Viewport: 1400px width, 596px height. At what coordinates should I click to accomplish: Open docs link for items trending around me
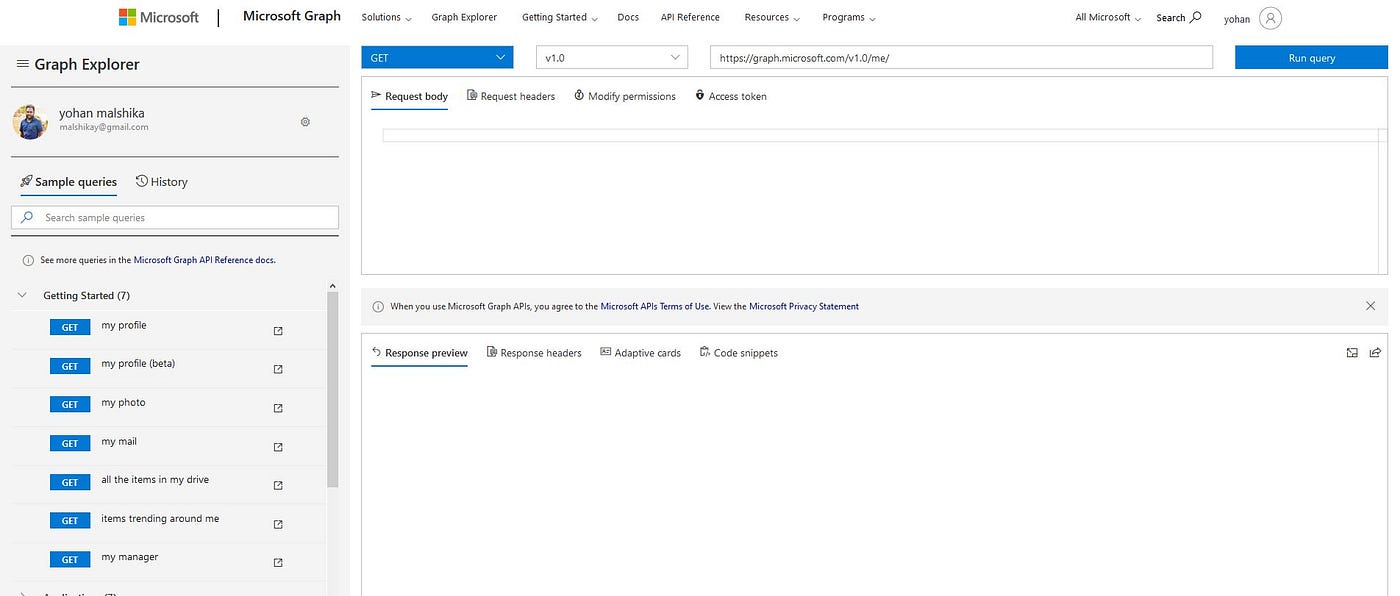tap(278, 524)
